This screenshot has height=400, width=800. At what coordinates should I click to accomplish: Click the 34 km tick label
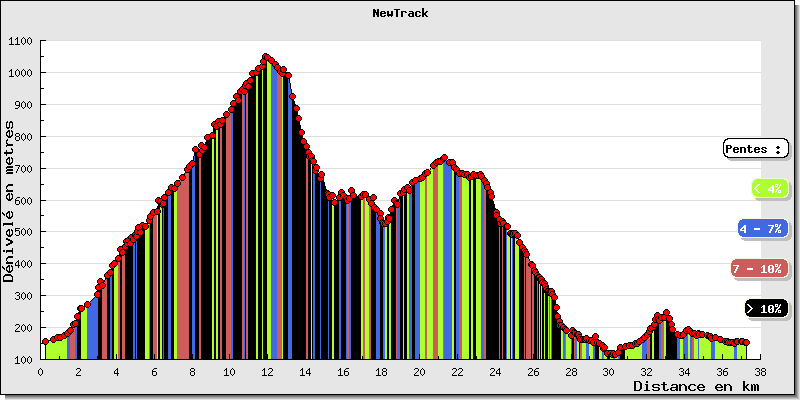pyautogui.click(x=685, y=372)
